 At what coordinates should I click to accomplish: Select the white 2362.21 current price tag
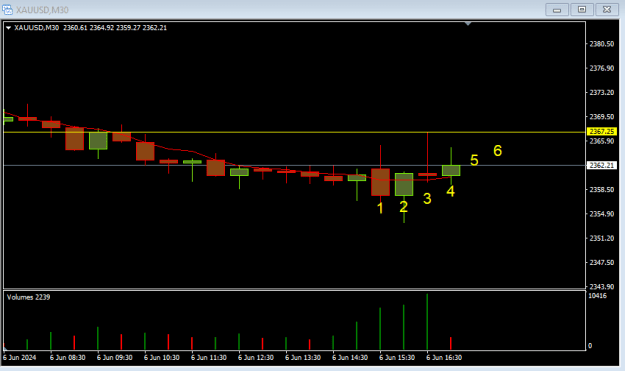tap(602, 165)
